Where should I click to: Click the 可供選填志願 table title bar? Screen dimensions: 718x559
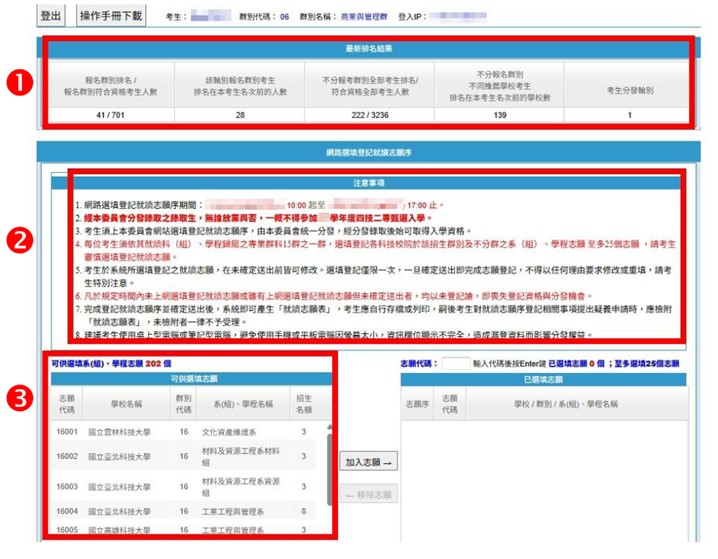point(190,380)
